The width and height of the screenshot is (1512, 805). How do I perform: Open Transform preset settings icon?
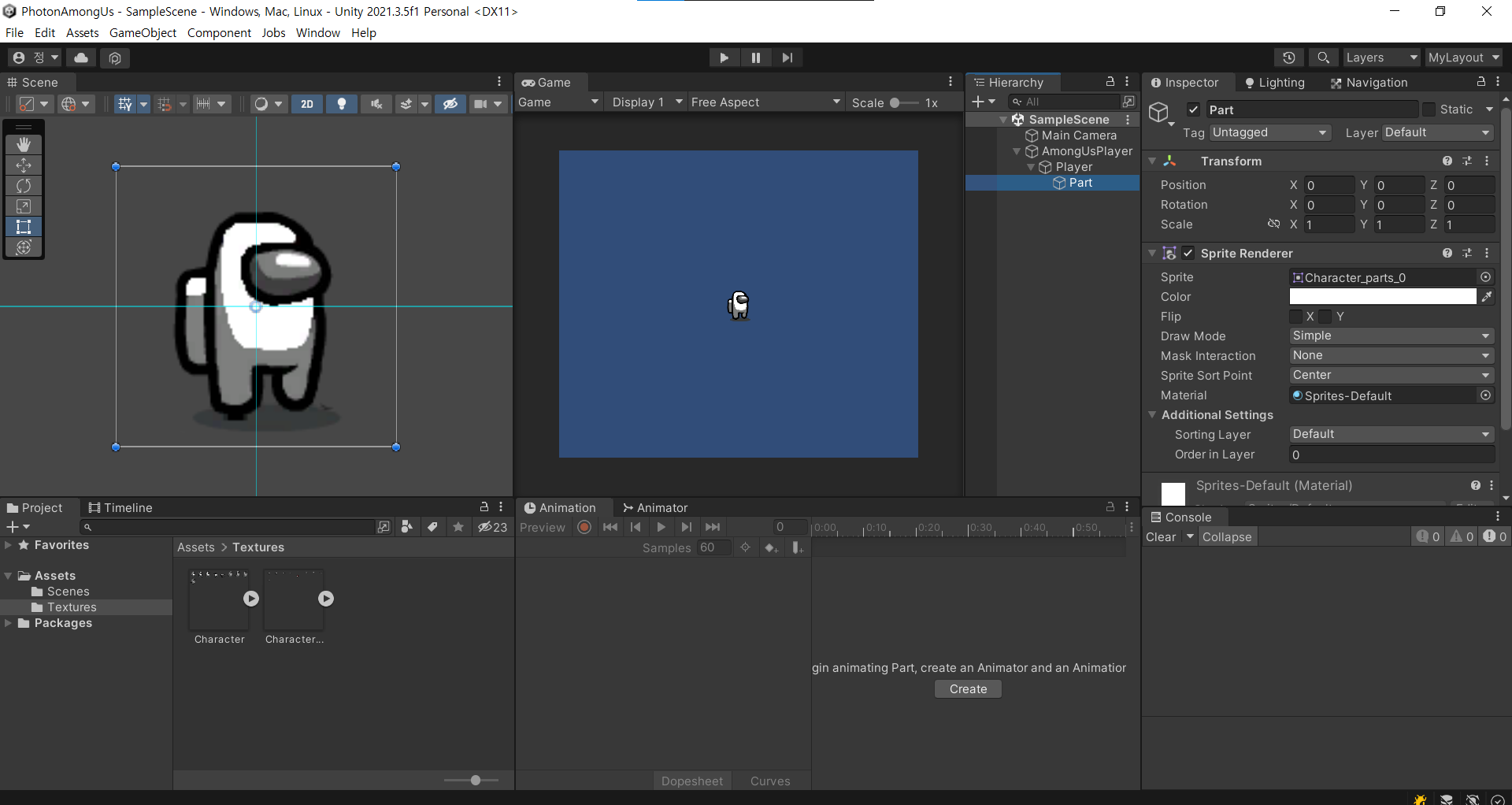pyautogui.click(x=1467, y=161)
